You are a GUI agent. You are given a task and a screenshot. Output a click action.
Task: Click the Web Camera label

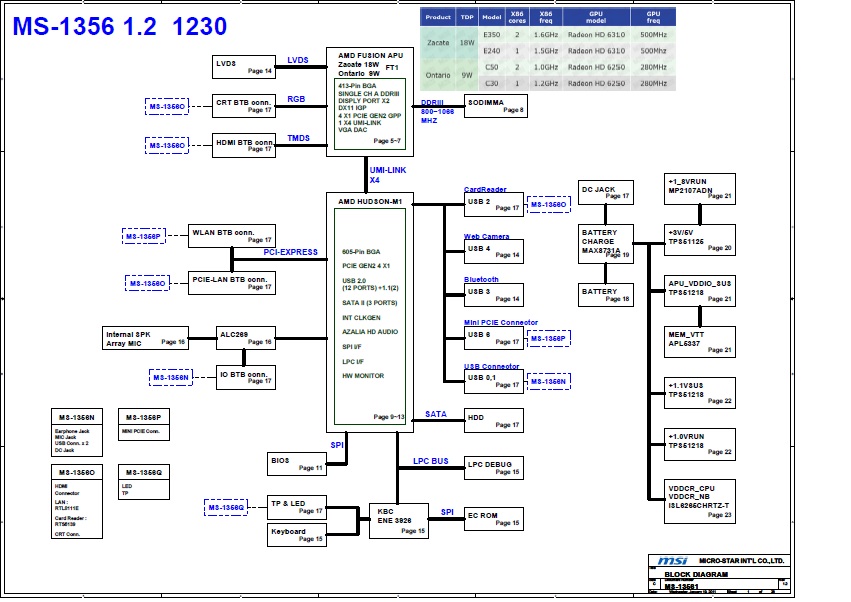tap(486, 237)
